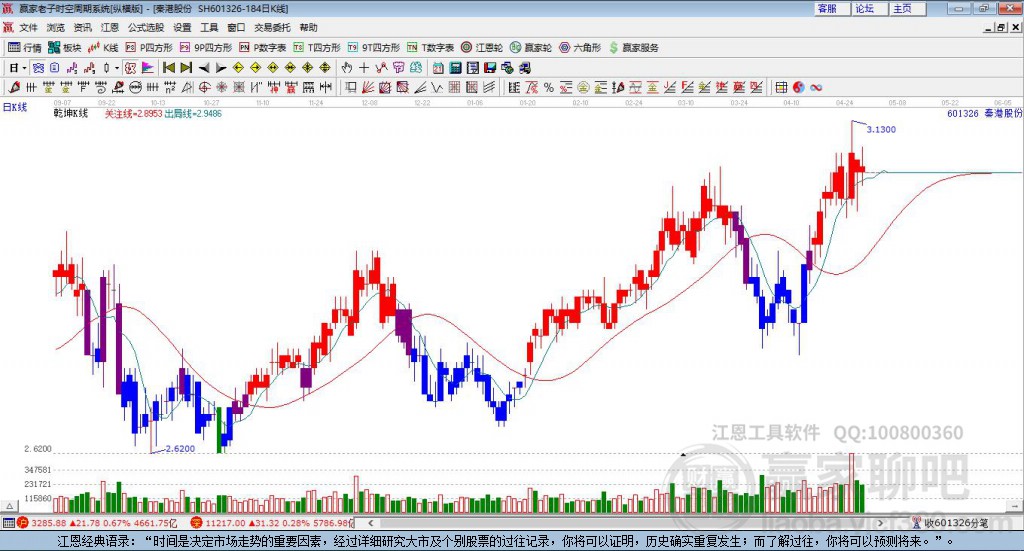Expand the candlestick style dropdown arrow
1024x551 pixels.
(117, 68)
